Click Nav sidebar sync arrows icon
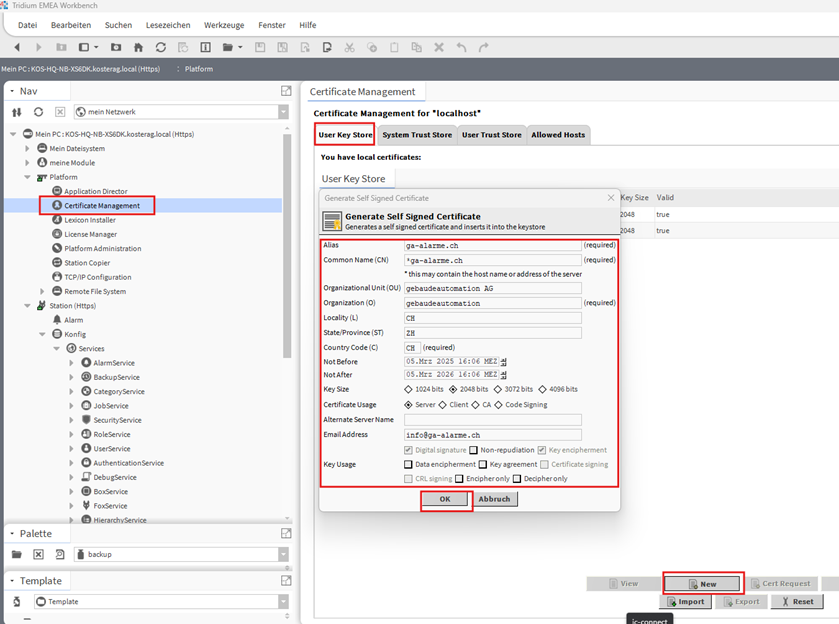839x624 pixels. [x=17, y=112]
